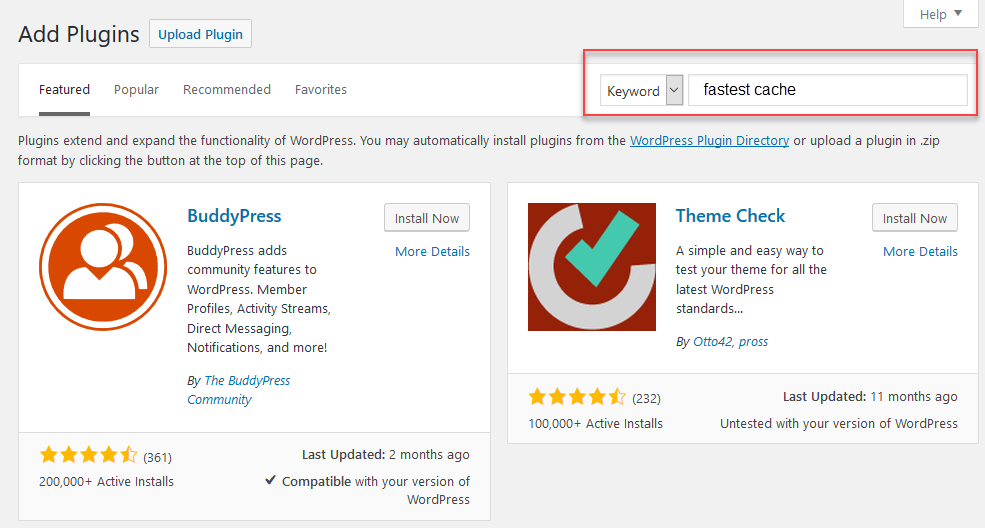Viewport: 985px width, 528px height.
Task: Click BuddyPress star rating
Action: click(x=88, y=456)
